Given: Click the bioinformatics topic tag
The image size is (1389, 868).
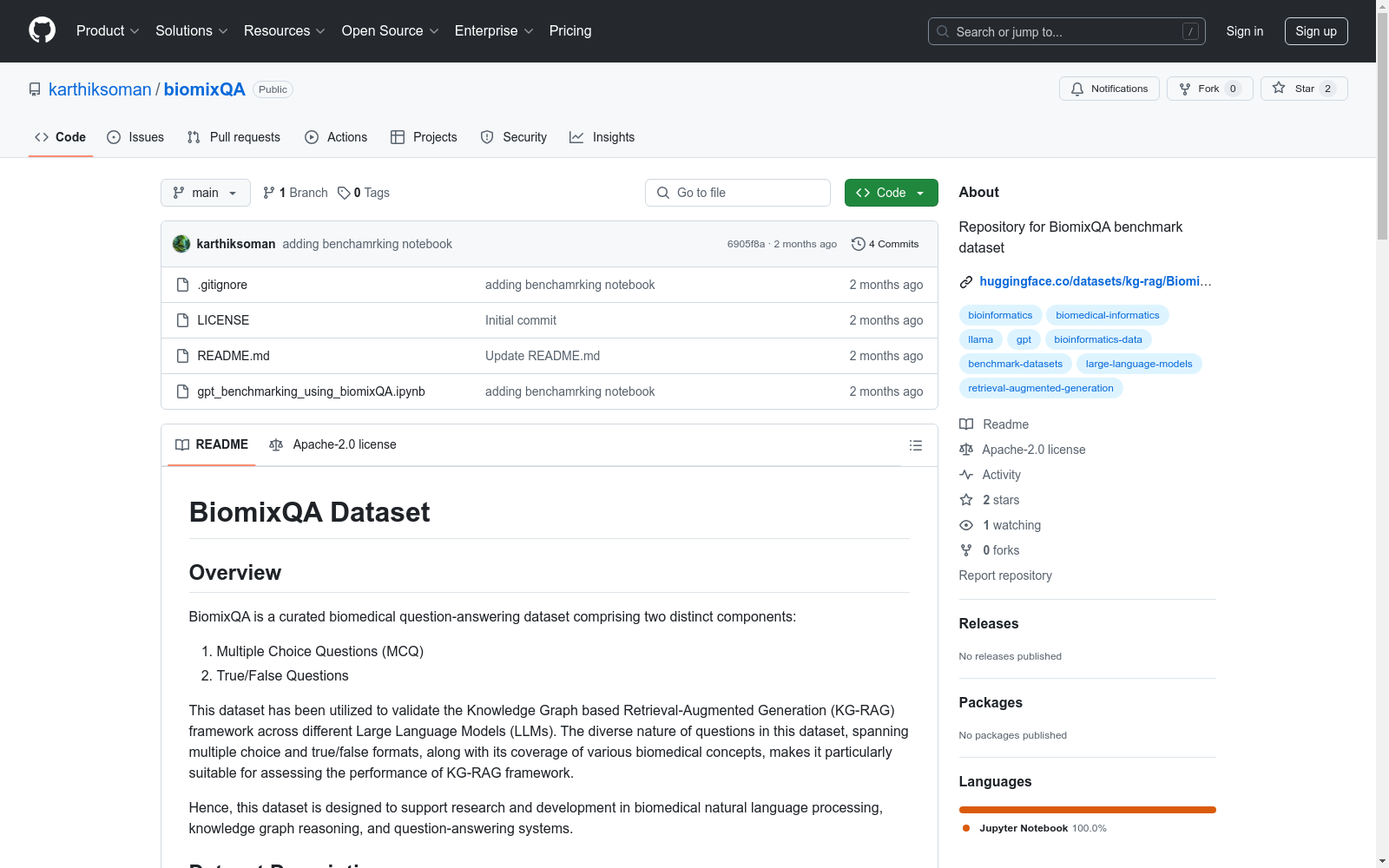Looking at the screenshot, I should click(1000, 315).
